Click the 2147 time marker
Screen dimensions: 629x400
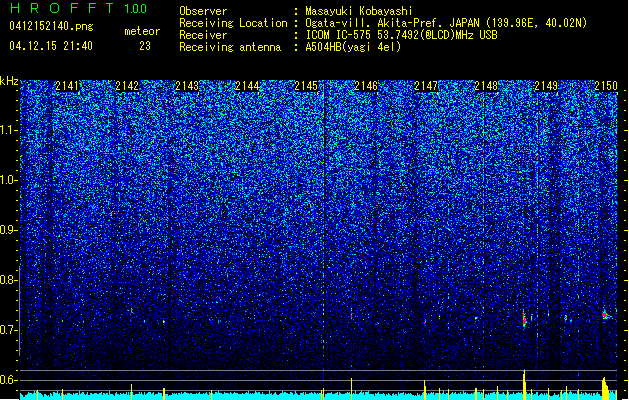pyautogui.click(x=426, y=86)
